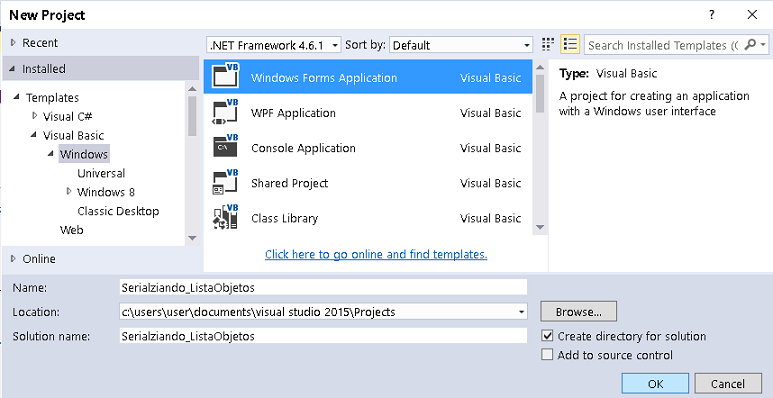This screenshot has height=398, width=773.
Task: Select the Shared Project template icon
Action: tap(225, 182)
